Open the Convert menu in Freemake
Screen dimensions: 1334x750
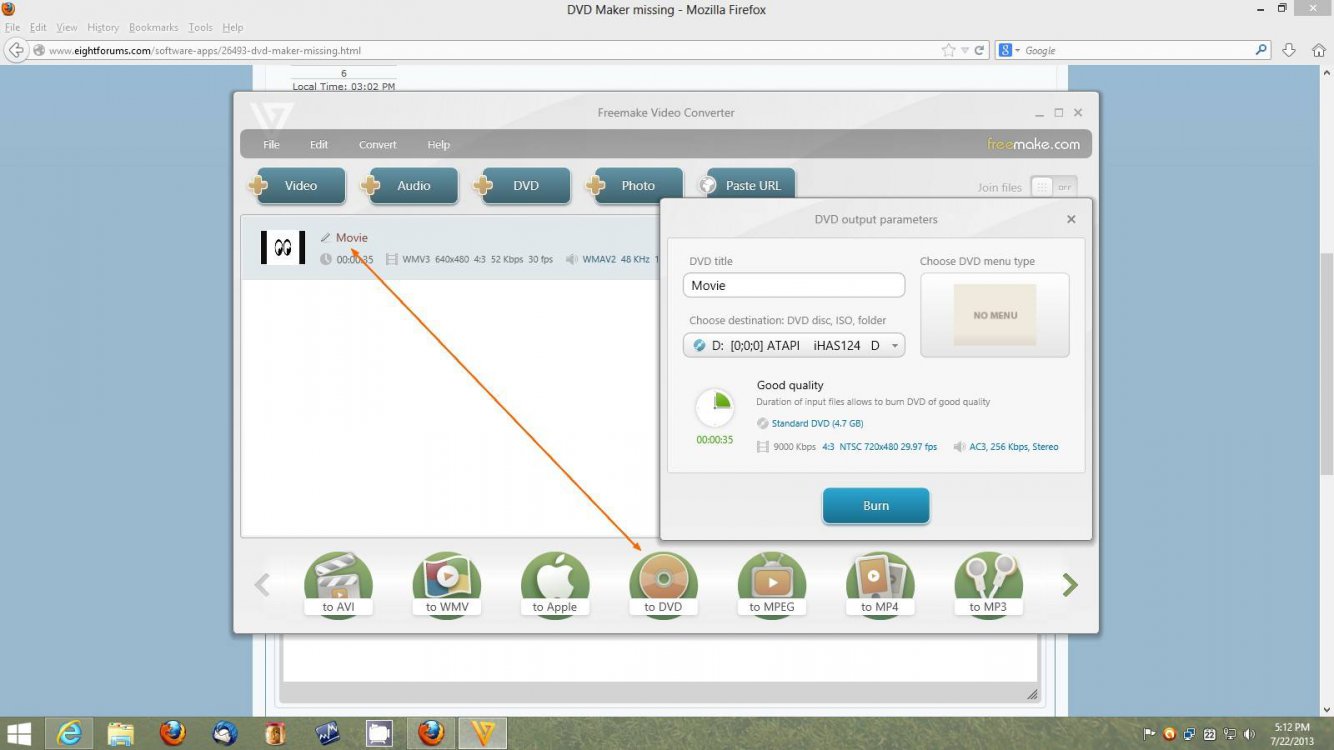point(378,145)
